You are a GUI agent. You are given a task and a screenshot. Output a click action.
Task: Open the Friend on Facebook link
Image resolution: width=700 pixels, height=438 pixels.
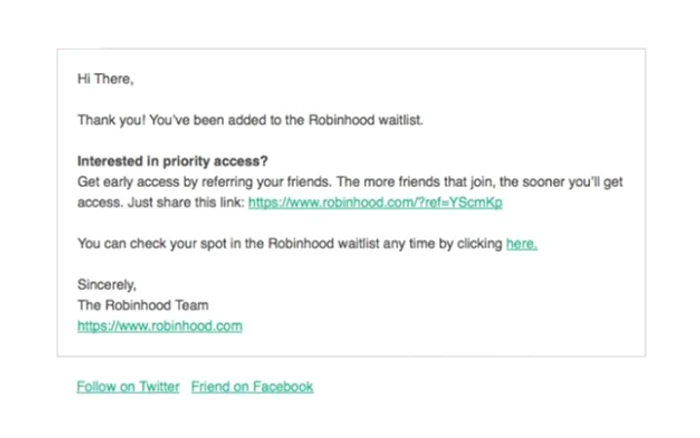pyautogui.click(x=252, y=387)
